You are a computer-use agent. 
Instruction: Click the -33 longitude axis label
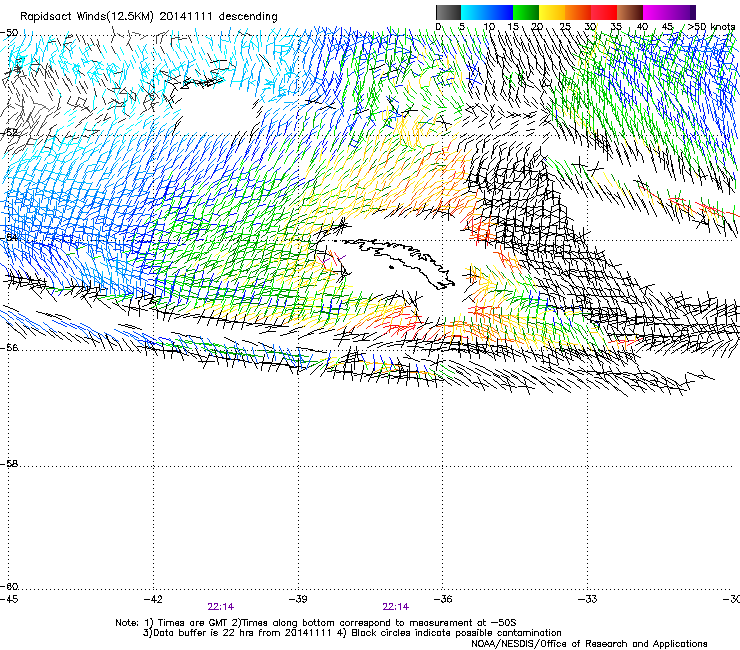[x=588, y=599]
